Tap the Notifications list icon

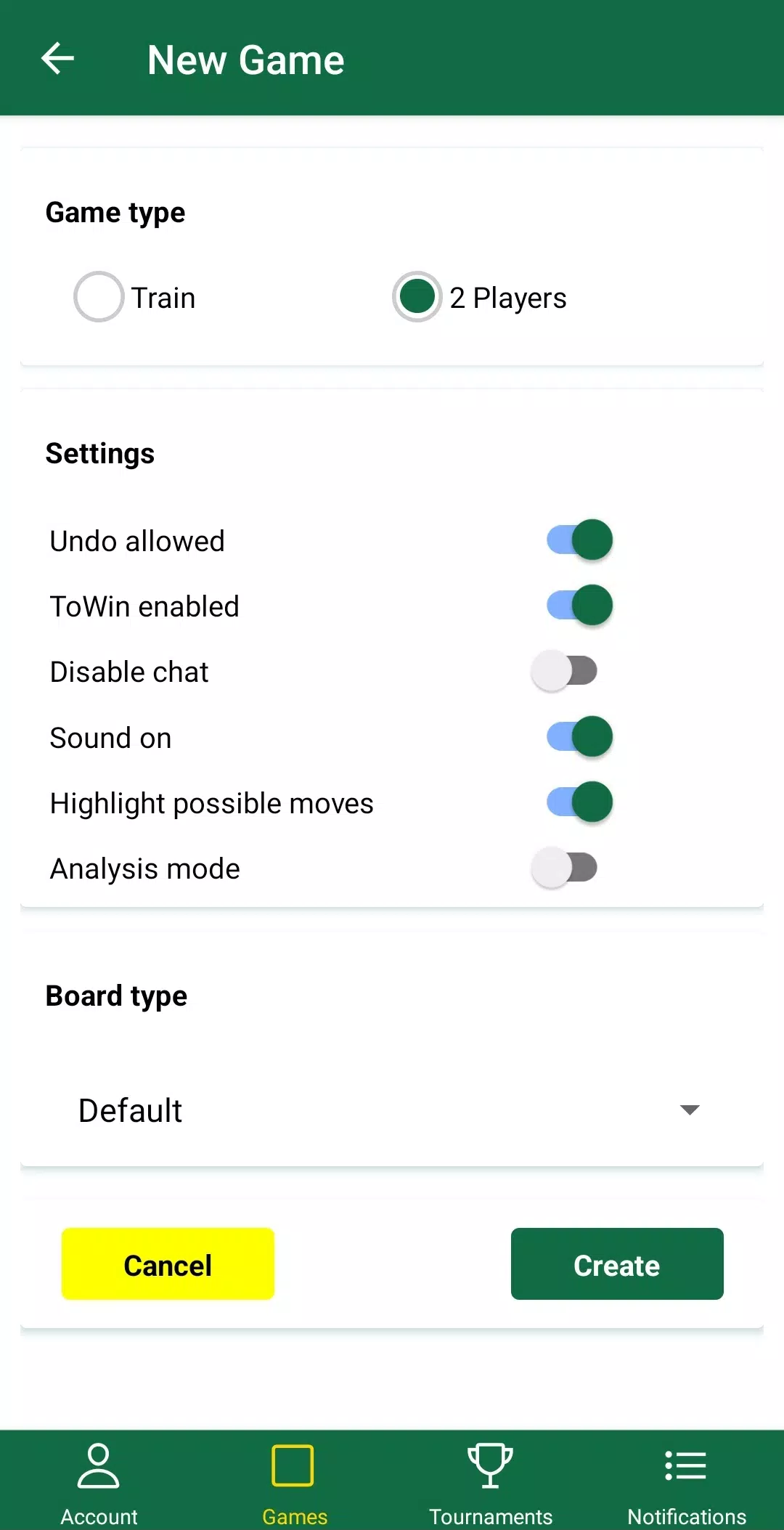(686, 1465)
